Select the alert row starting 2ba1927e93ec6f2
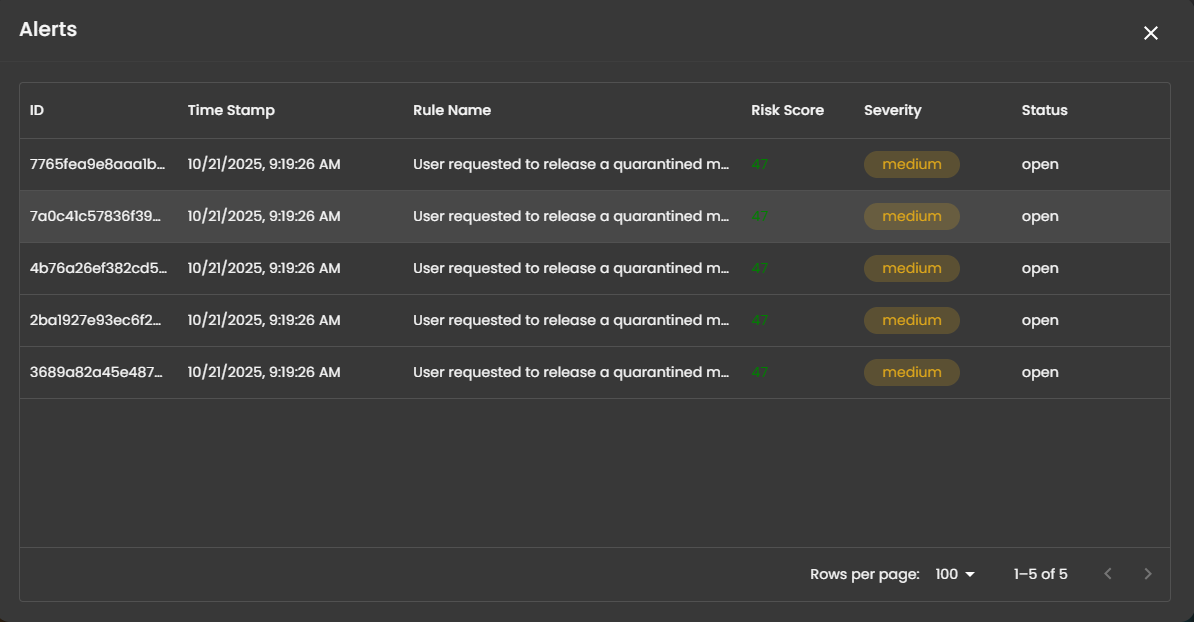Screen dimensions: 1194x622 click(98, 320)
